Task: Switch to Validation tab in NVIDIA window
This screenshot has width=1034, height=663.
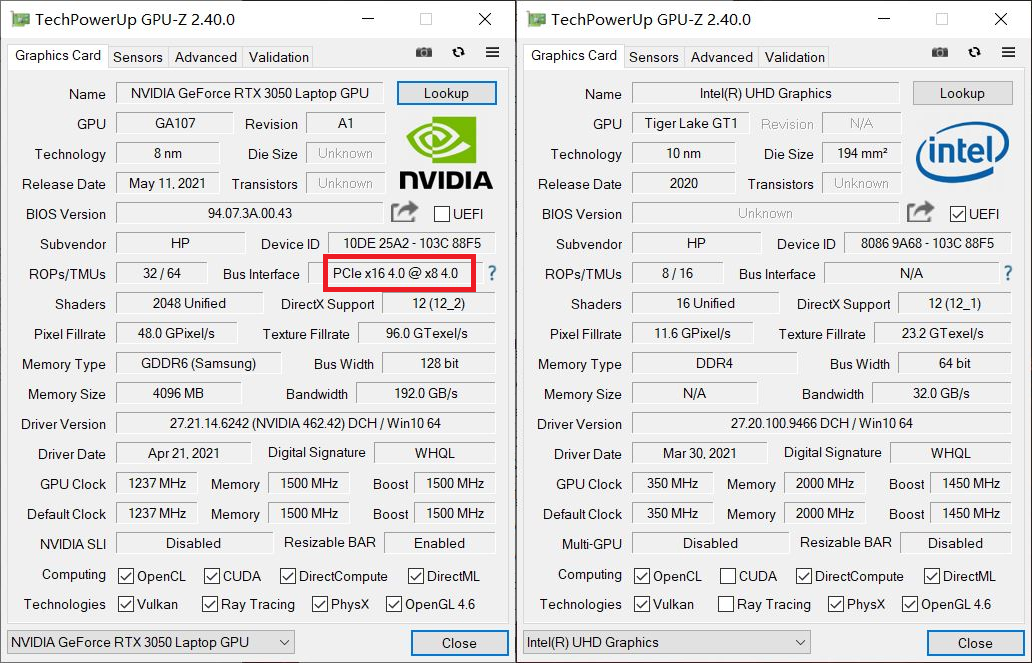Action: [279, 57]
